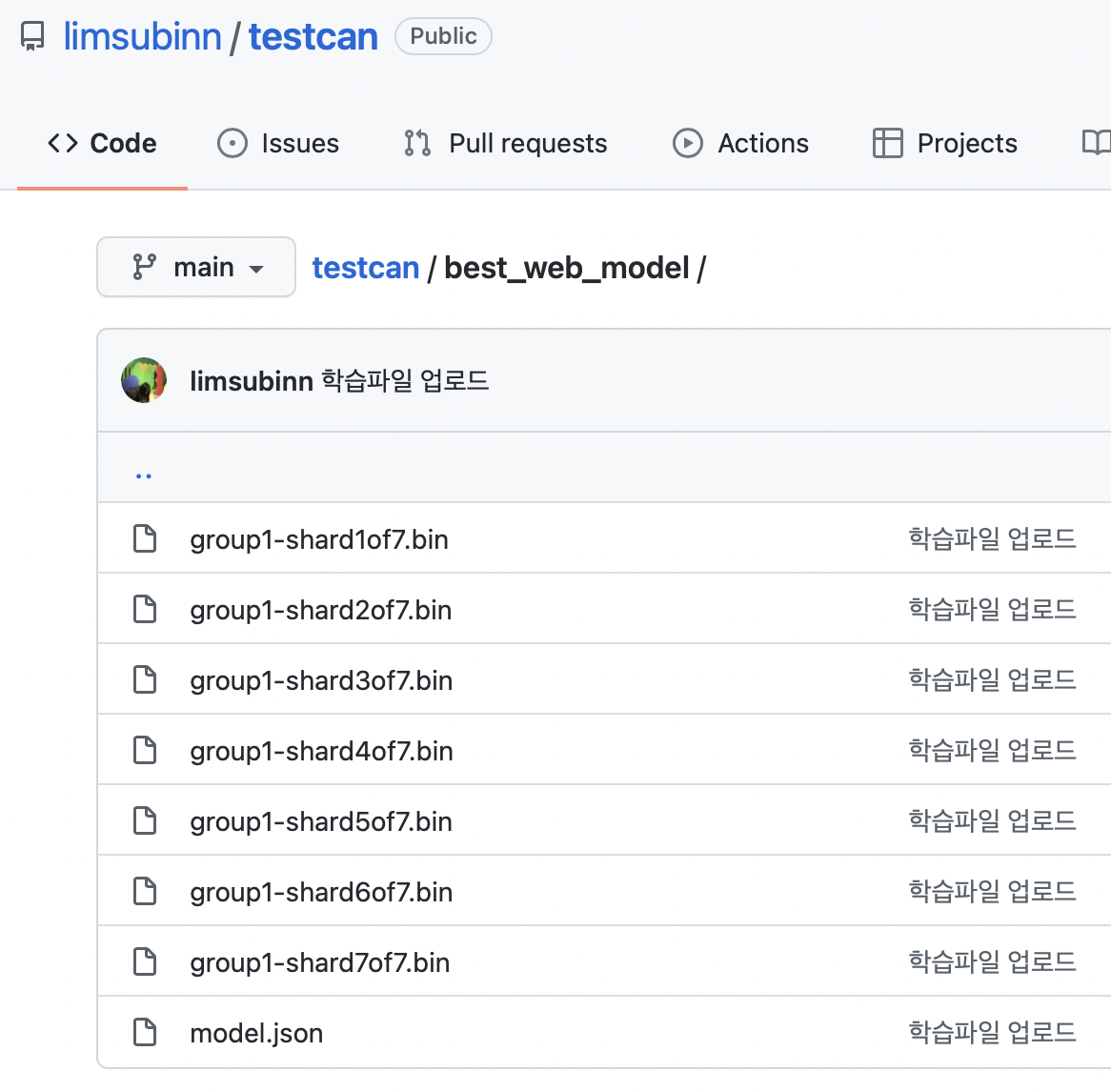Open the testcan repository title link

[x=313, y=36]
